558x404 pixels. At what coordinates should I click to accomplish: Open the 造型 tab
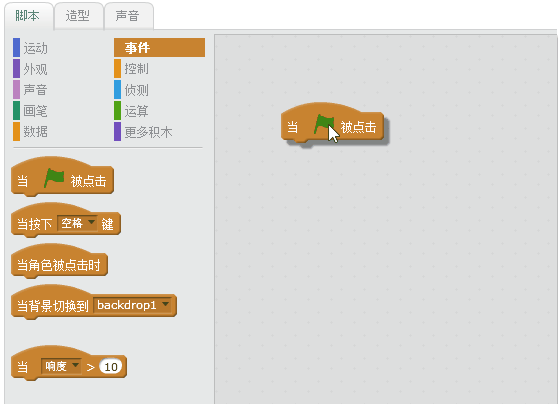78,16
